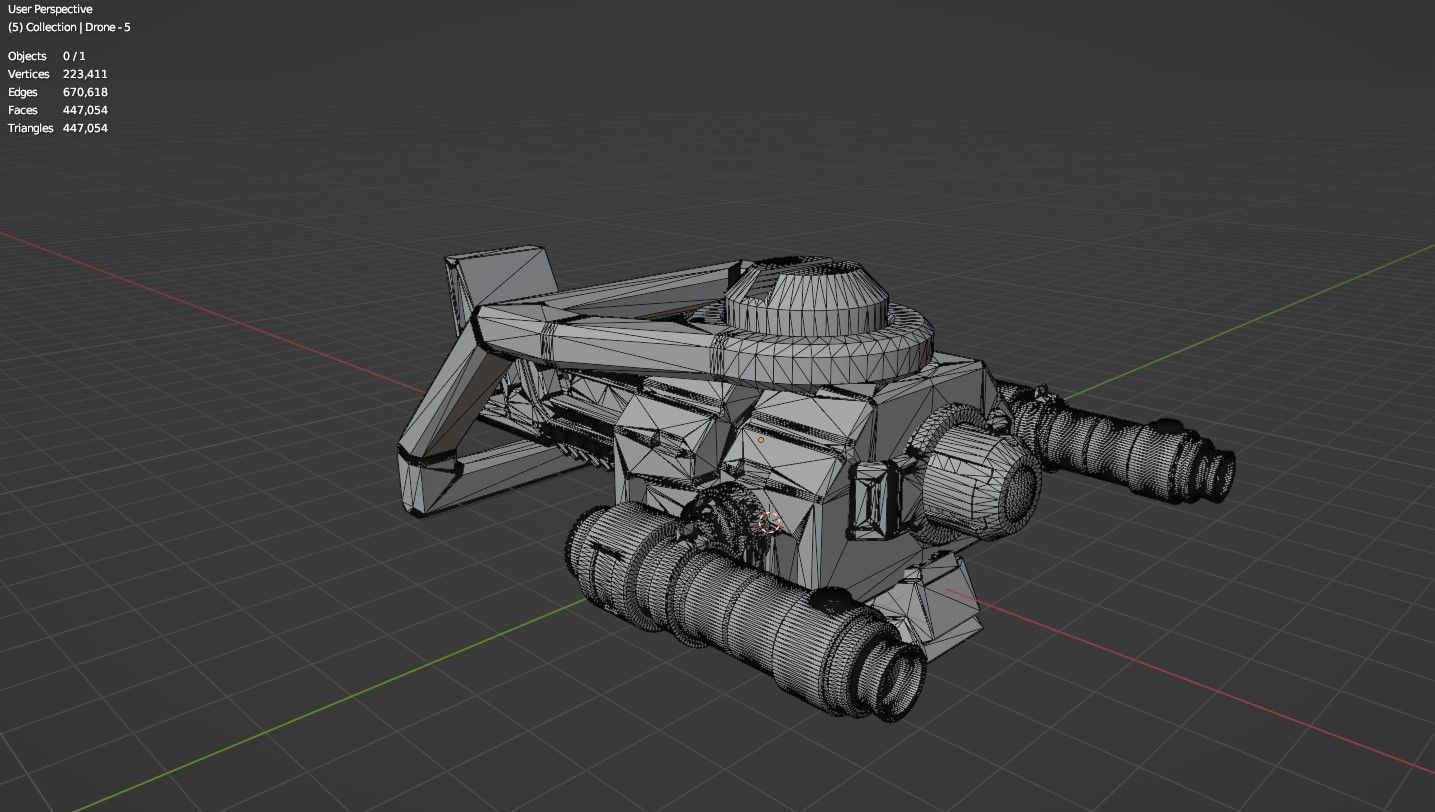
Task: Click the red-white 3D cursor on the drone
Action: [770, 522]
